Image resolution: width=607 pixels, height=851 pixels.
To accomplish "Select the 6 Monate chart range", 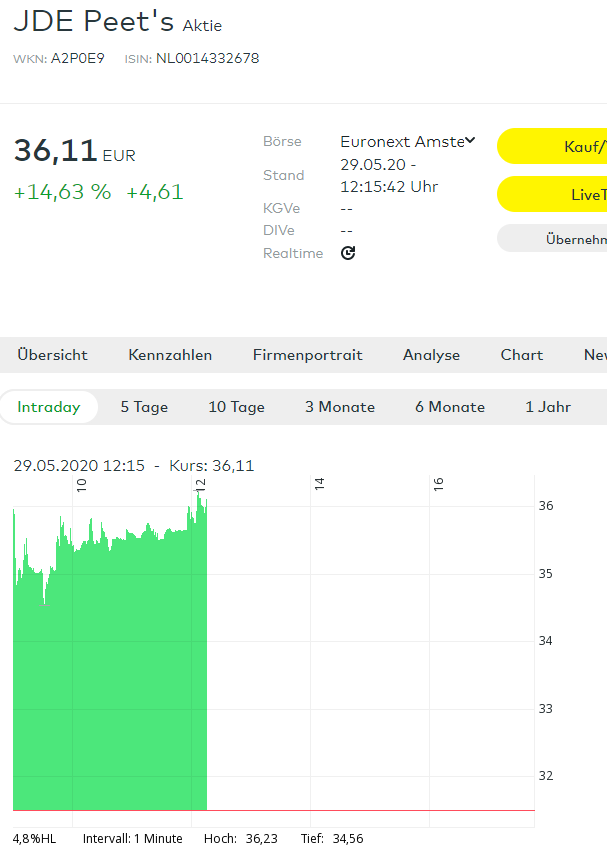I will click(450, 407).
